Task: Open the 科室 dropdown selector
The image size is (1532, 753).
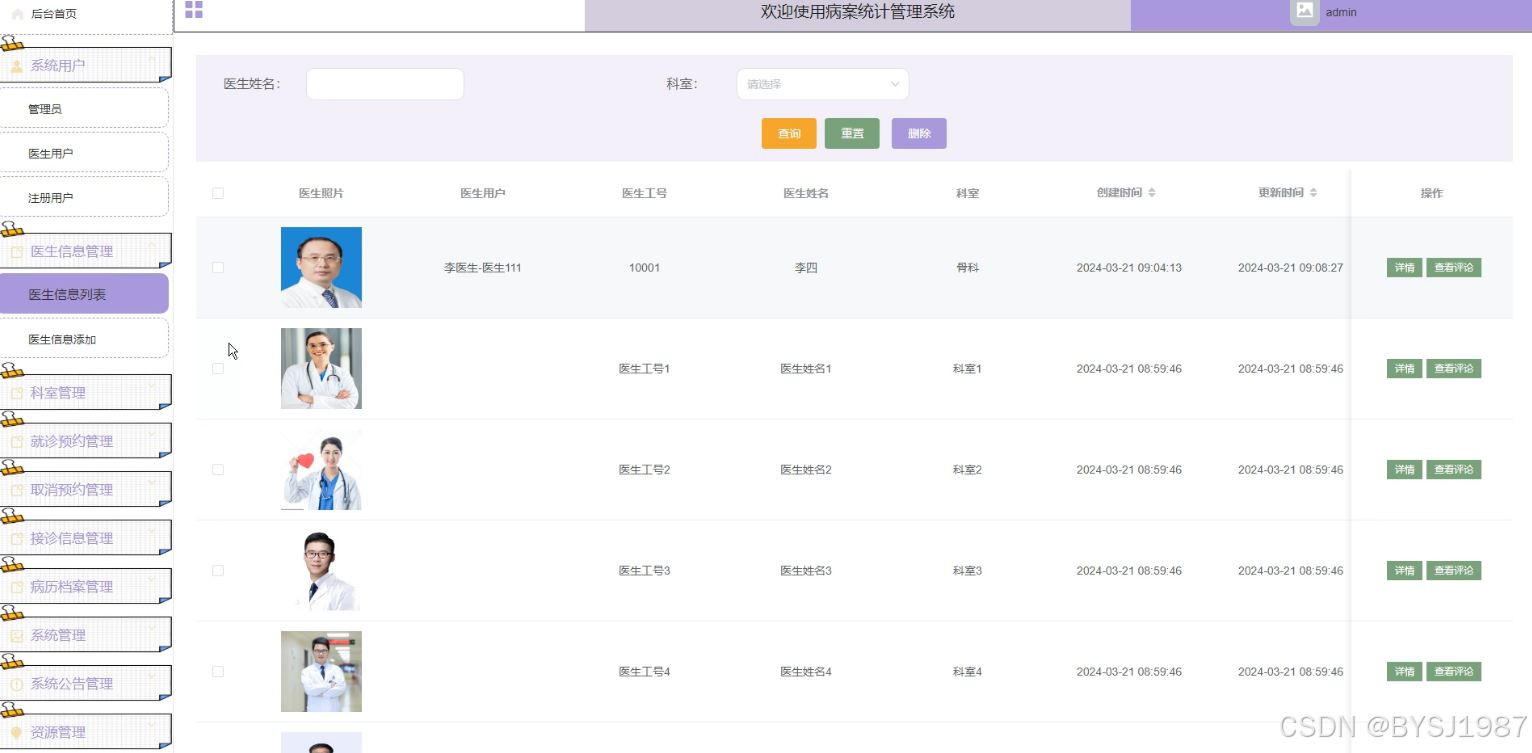Action: click(x=823, y=84)
